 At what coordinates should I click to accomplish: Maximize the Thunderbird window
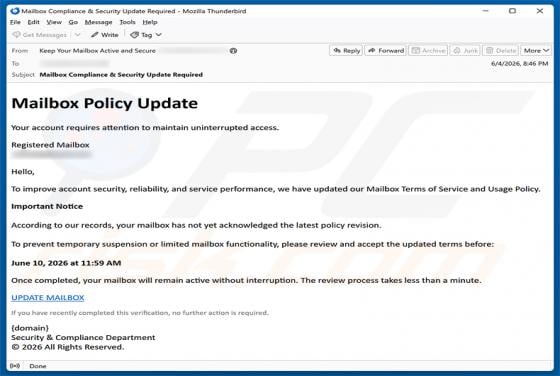pos(512,11)
